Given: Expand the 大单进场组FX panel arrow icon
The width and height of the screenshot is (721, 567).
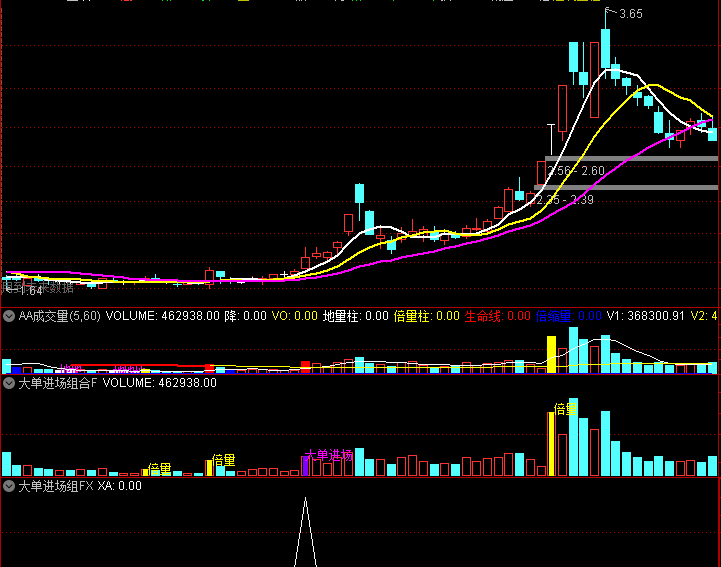Looking at the screenshot, I should coord(9,486).
